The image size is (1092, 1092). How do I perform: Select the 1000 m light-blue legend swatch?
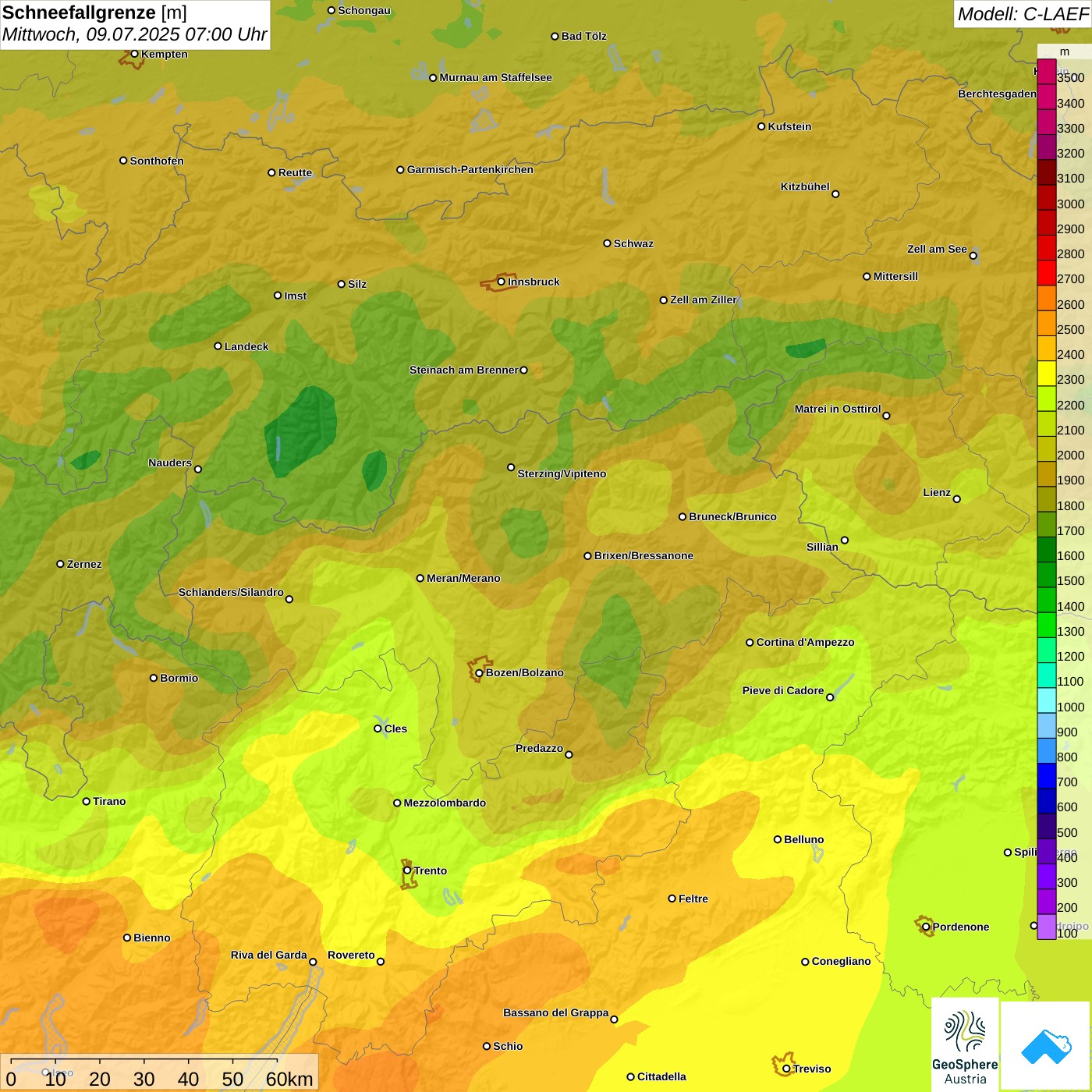[x=1047, y=700]
